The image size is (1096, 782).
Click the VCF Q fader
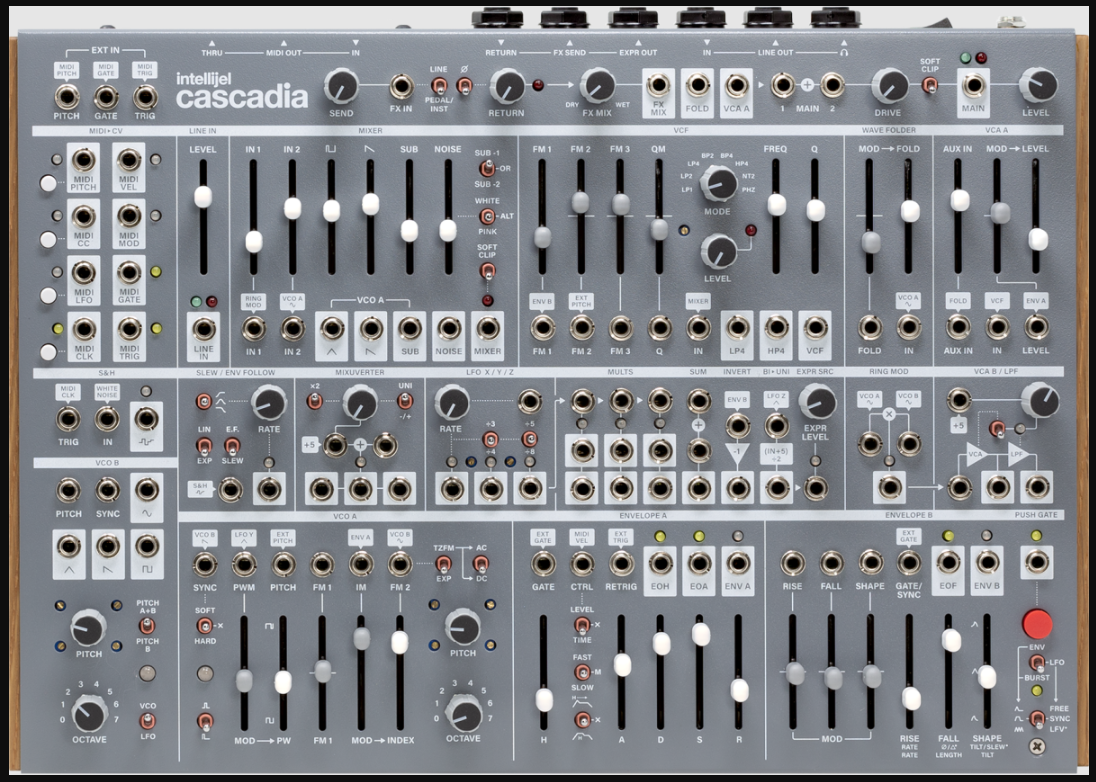[815, 210]
